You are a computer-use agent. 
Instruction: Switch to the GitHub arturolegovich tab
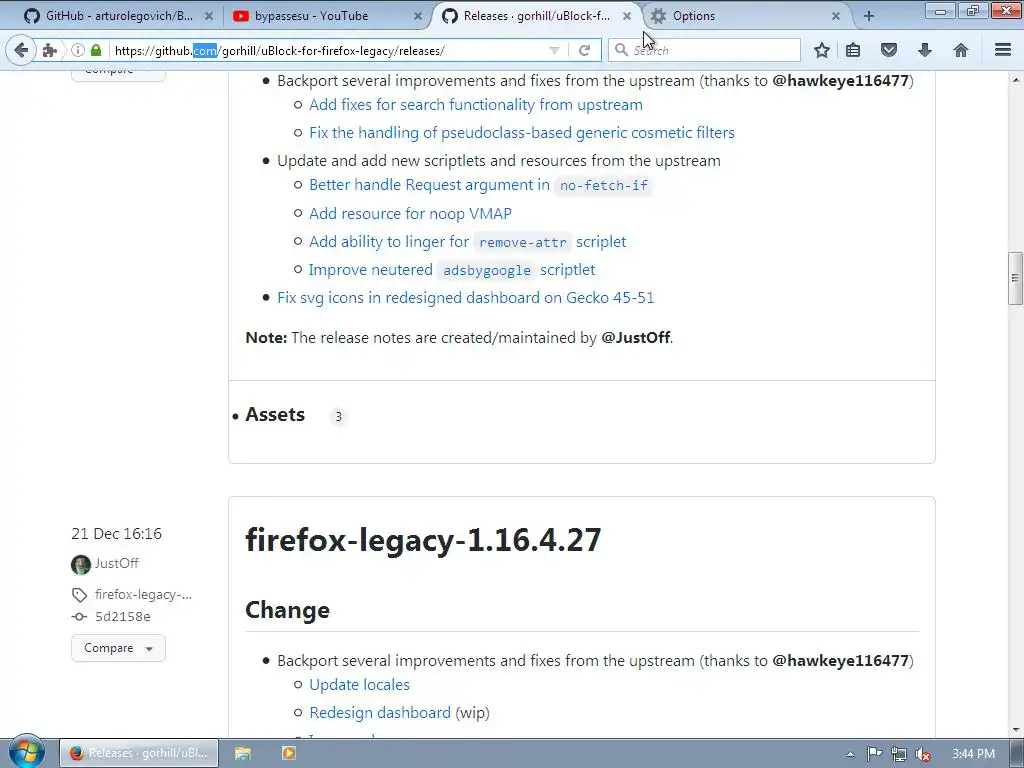coord(118,16)
